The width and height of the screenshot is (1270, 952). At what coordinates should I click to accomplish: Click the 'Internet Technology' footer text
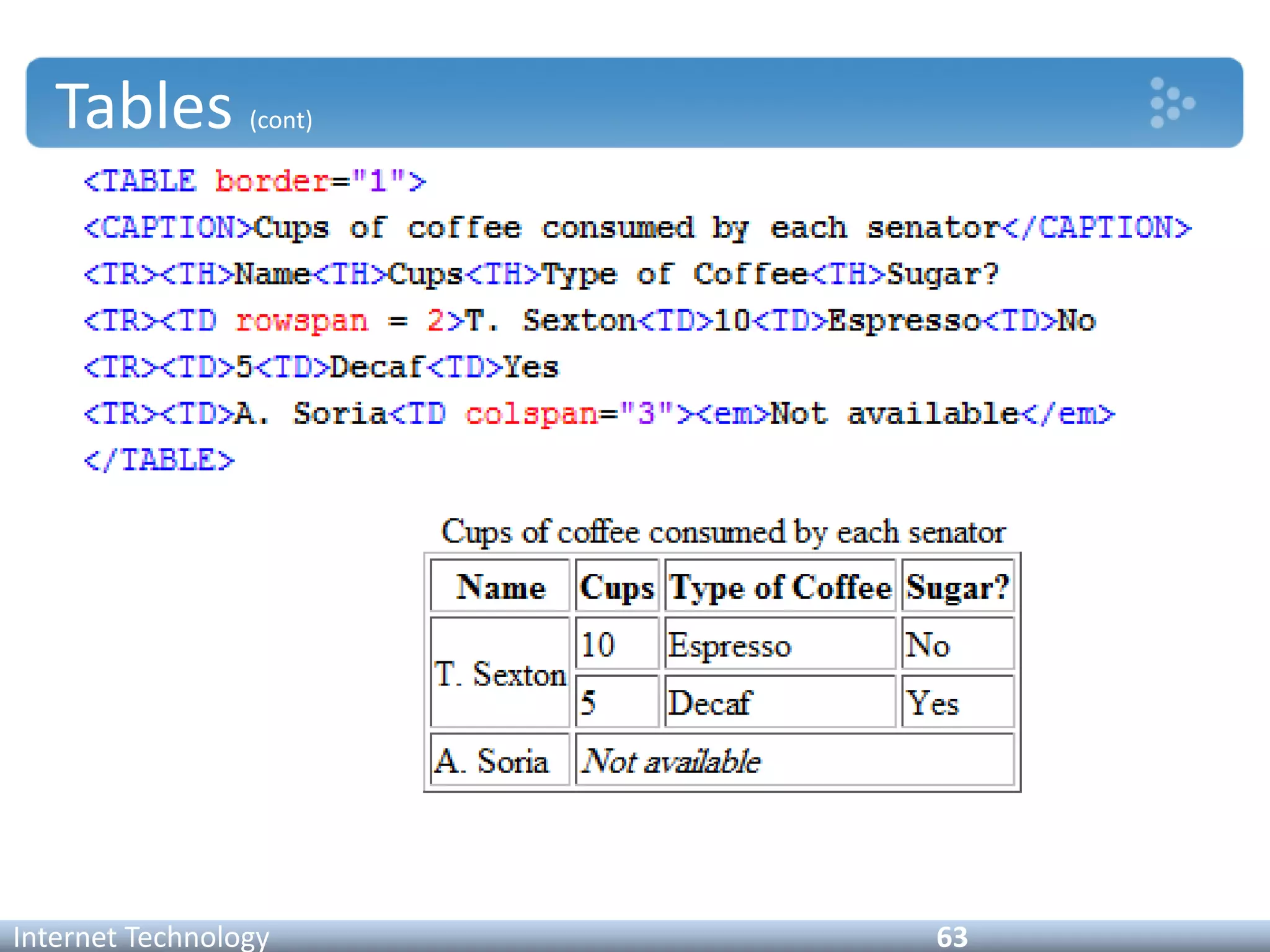tap(141, 937)
